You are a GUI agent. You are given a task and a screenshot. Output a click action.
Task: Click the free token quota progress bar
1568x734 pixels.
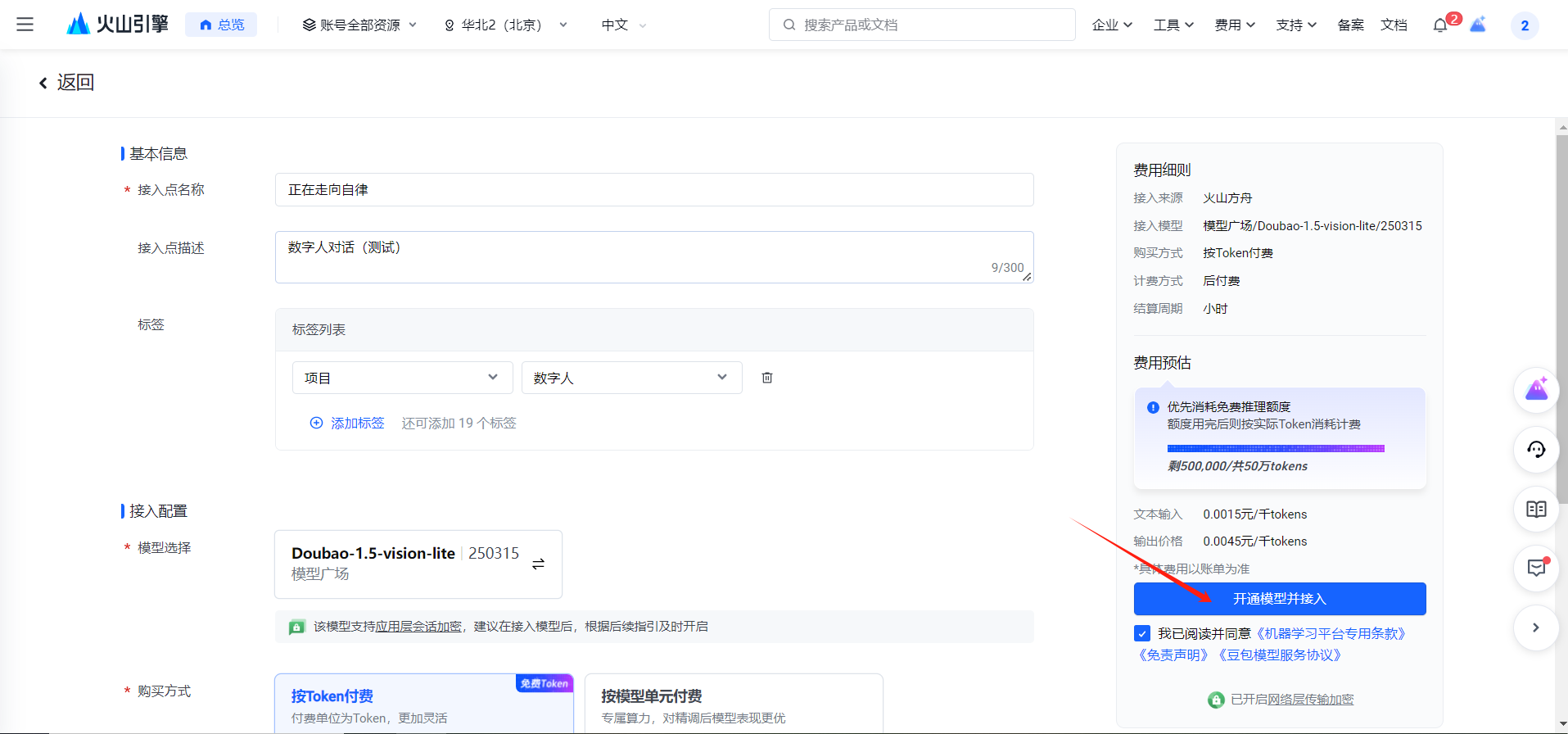[1275, 448]
